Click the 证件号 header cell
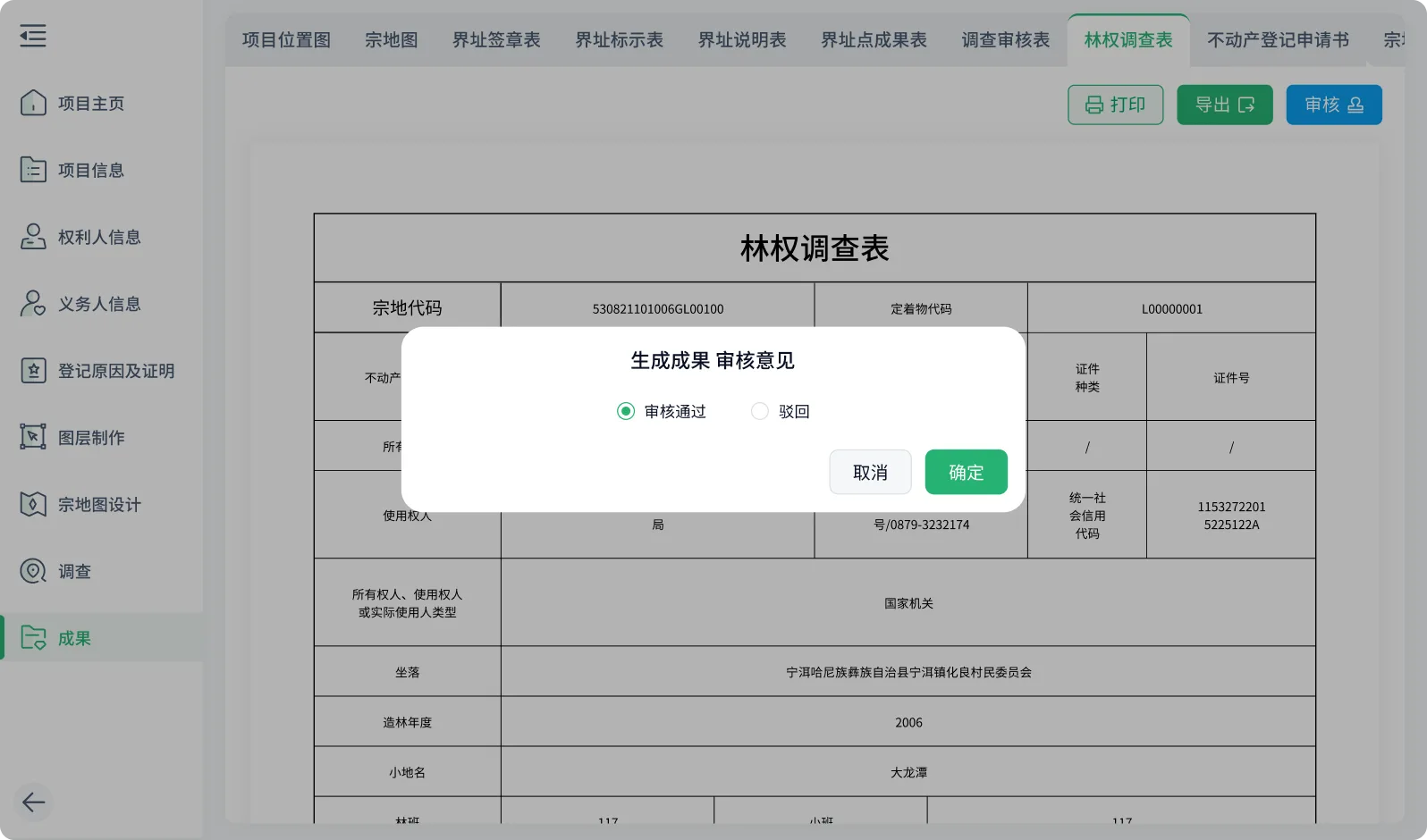This screenshot has height=840, width=1427. pyautogui.click(x=1231, y=378)
